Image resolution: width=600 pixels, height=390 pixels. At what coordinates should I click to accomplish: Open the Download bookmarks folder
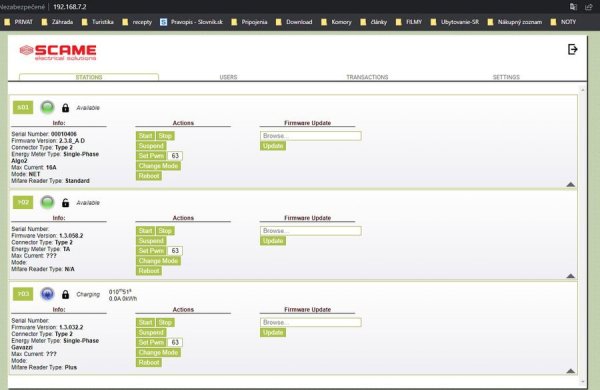pos(294,22)
